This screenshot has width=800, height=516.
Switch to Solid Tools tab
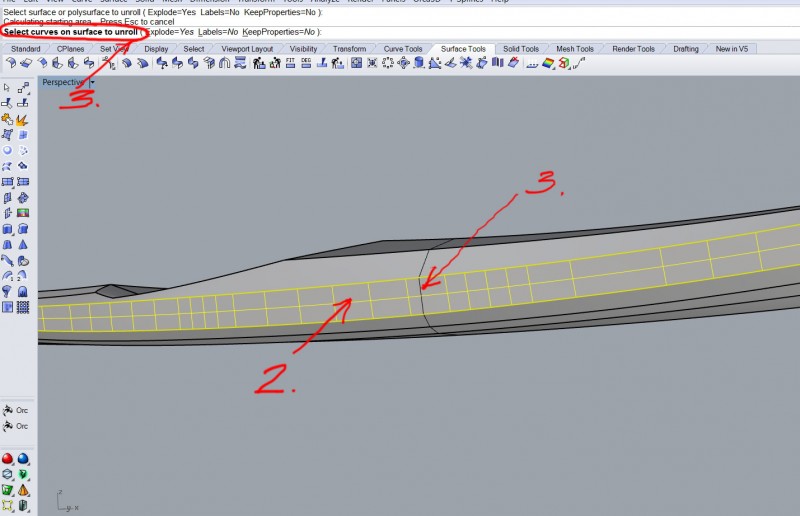[521, 49]
